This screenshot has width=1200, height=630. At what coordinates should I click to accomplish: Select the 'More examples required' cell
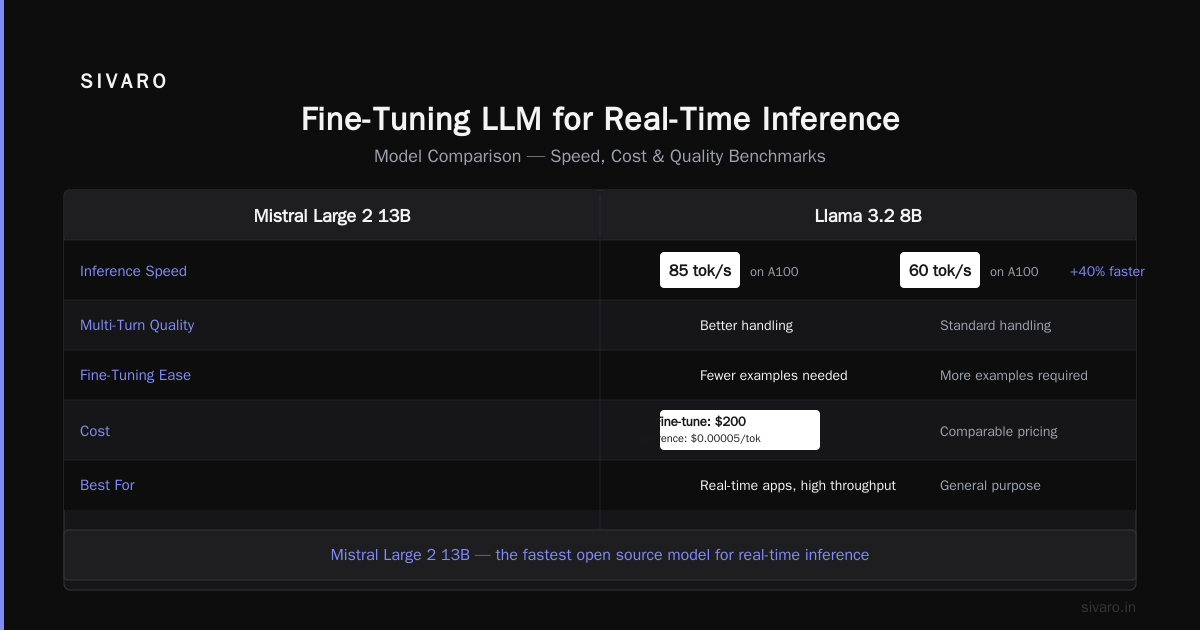(x=1013, y=375)
